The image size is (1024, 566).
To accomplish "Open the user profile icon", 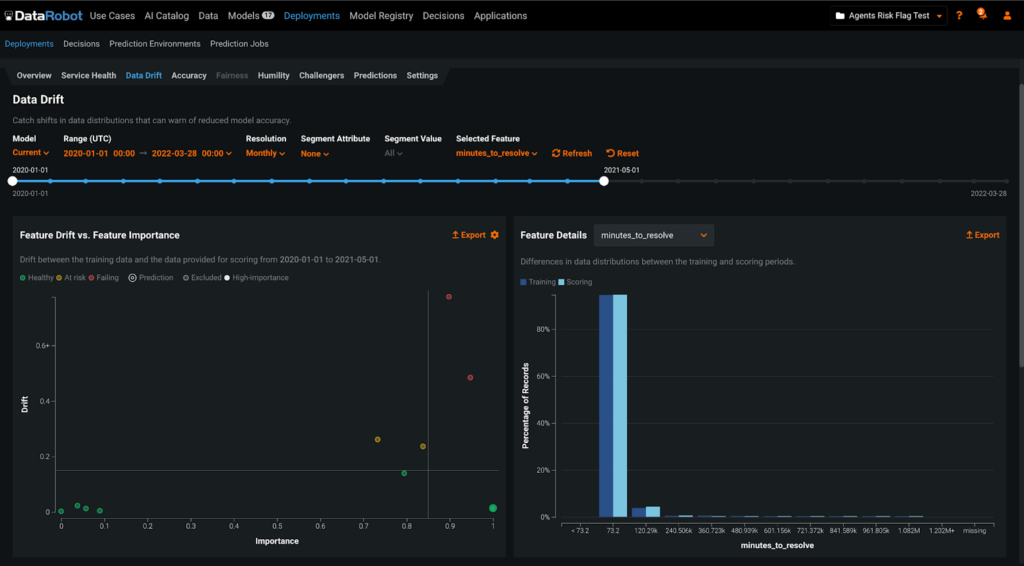I will pos(1007,16).
